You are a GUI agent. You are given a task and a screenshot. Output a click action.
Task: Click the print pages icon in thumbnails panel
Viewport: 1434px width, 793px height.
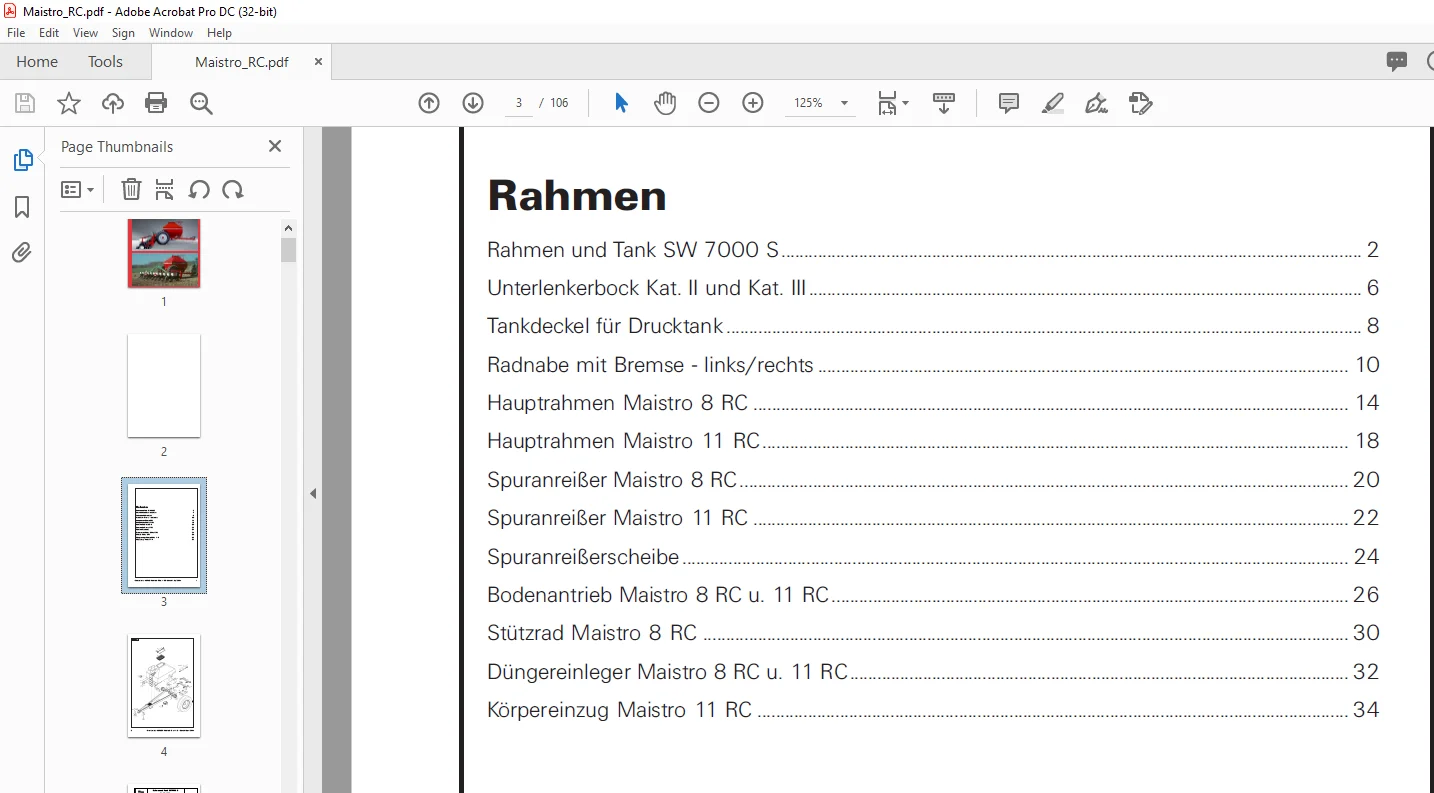(165, 189)
